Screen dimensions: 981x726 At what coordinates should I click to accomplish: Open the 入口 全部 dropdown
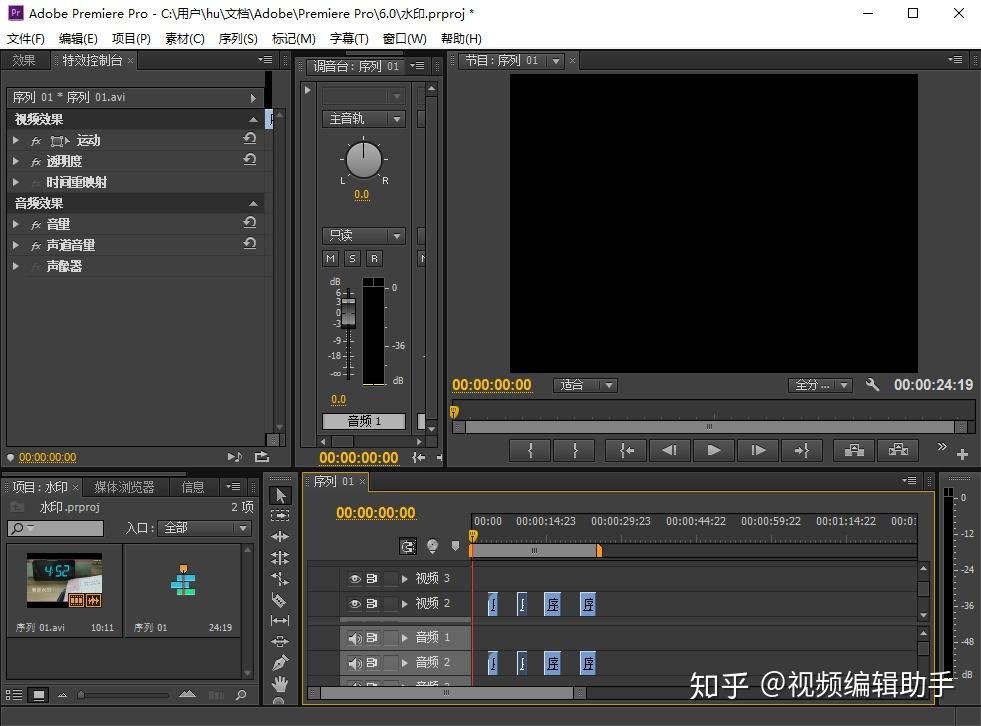[204, 528]
